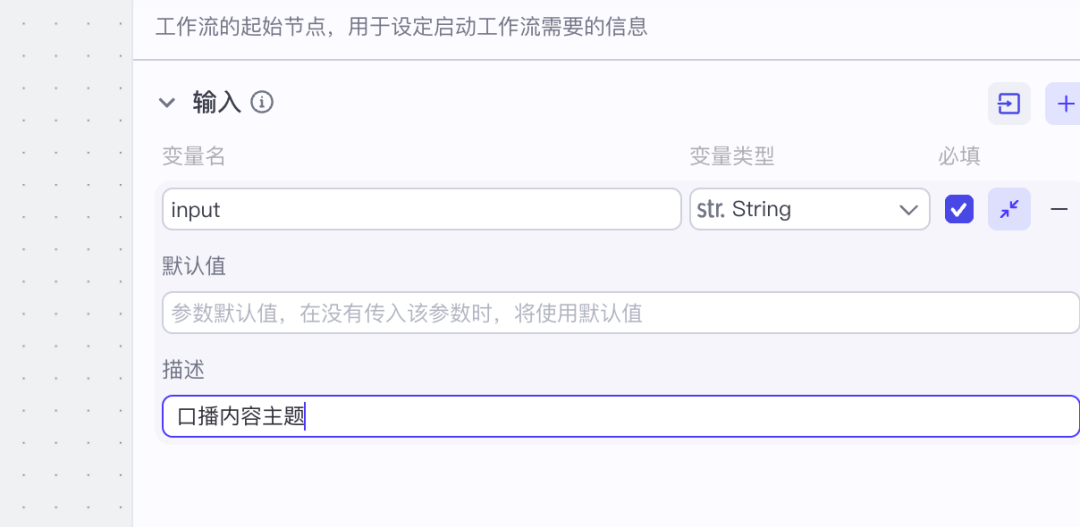Click the 描述 field containing 口播内容主题
1080x527 pixels.
click(x=621, y=417)
